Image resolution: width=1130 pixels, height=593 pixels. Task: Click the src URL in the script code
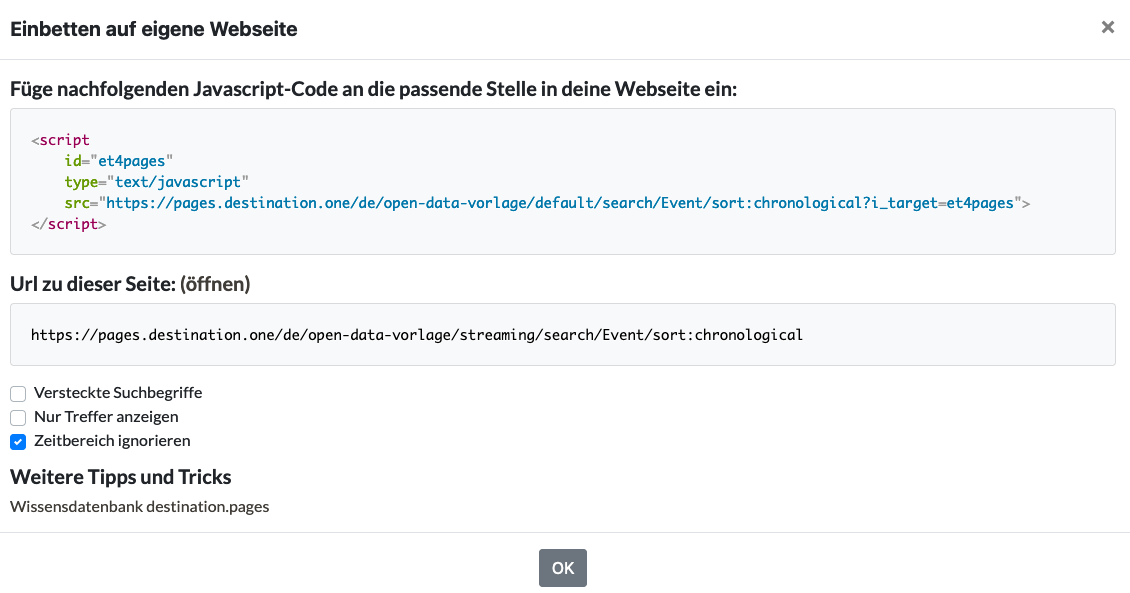560,203
